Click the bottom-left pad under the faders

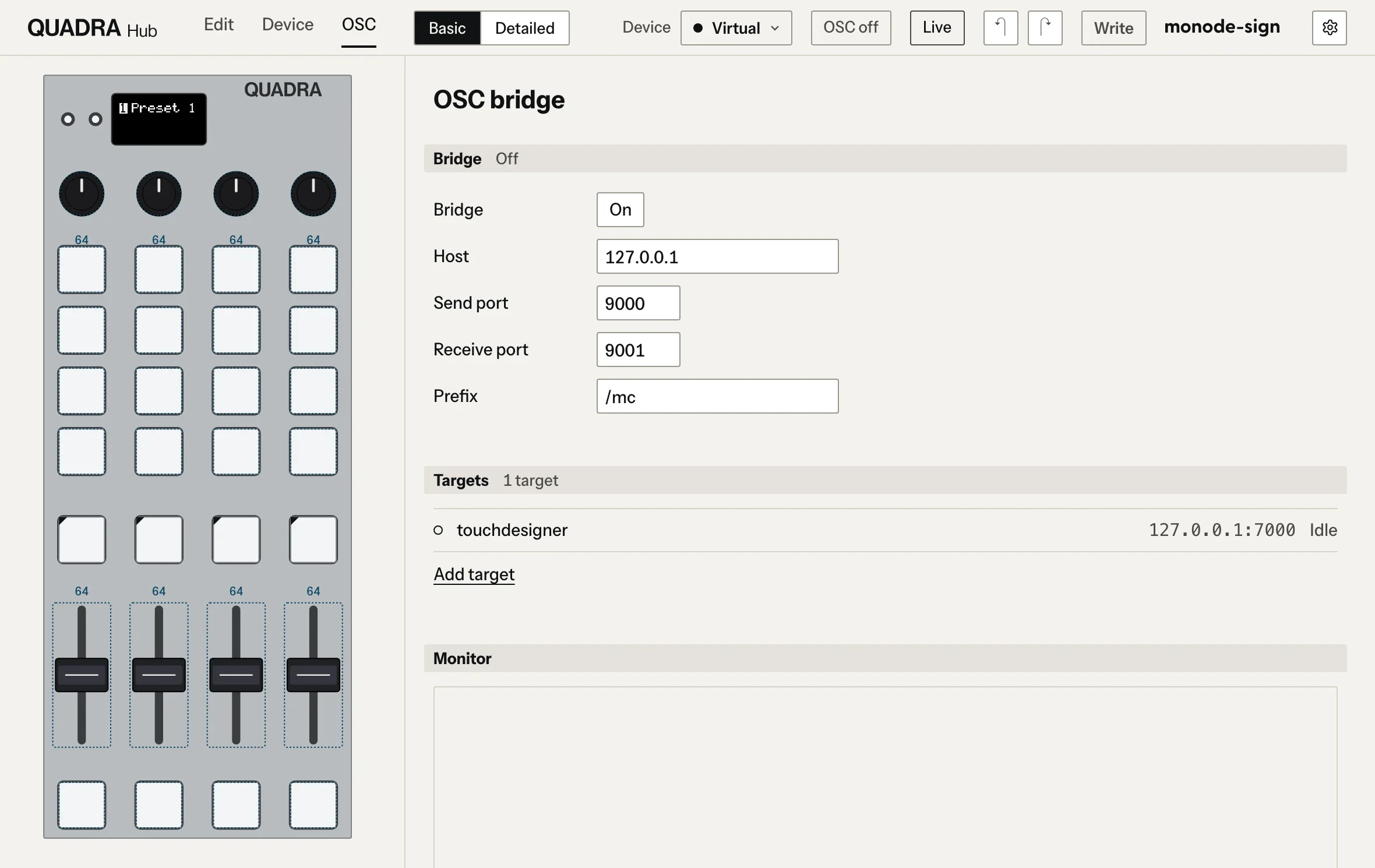coord(82,805)
